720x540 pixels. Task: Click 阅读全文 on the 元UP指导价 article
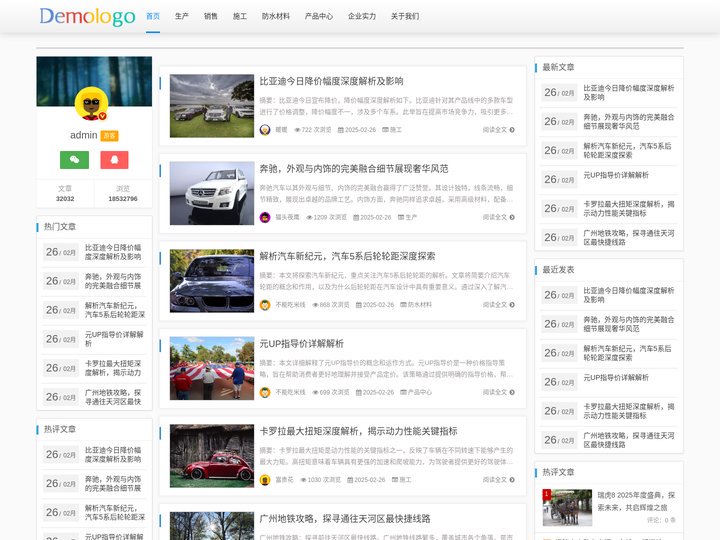pyautogui.click(x=499, y=392)
